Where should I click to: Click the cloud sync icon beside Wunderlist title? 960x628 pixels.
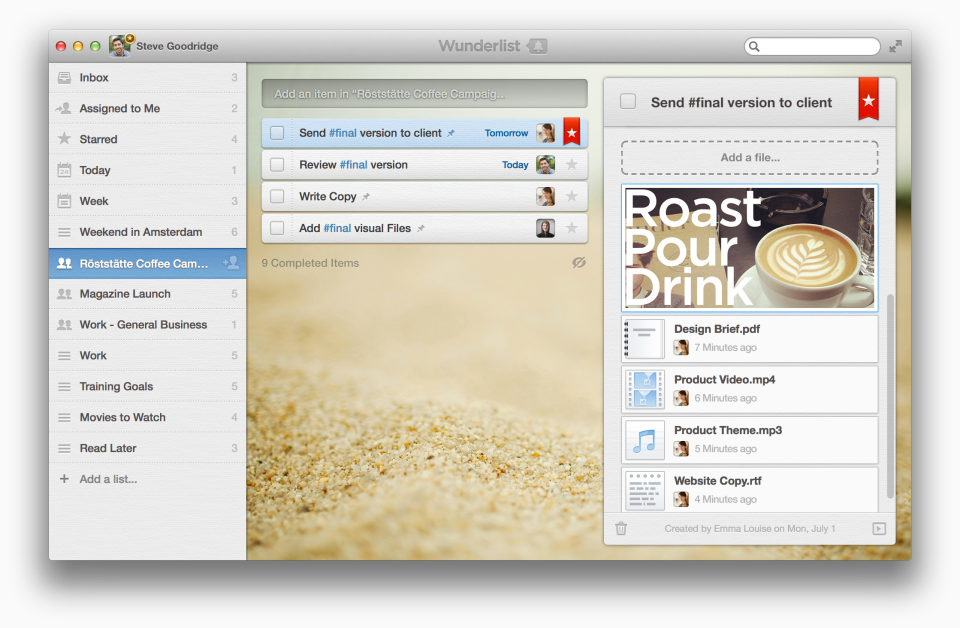coord(535,45)
